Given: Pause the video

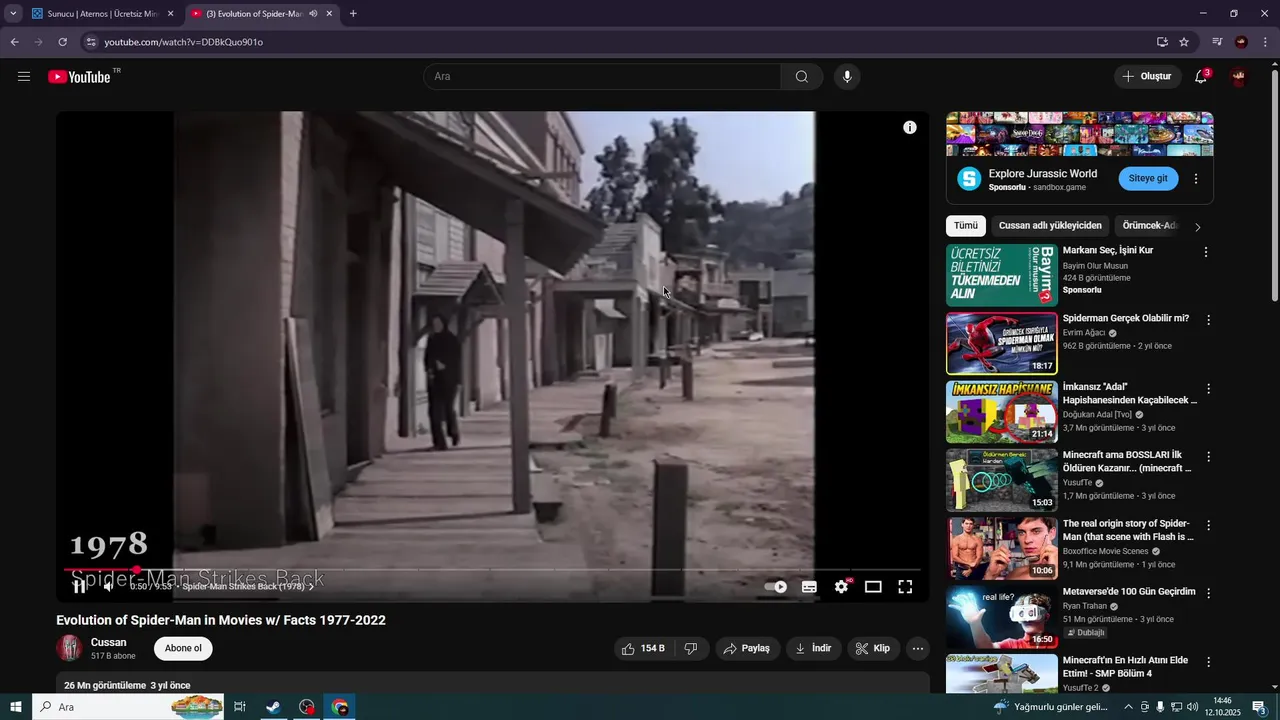Looking at the screenshot, I should (x=79, y=587).
